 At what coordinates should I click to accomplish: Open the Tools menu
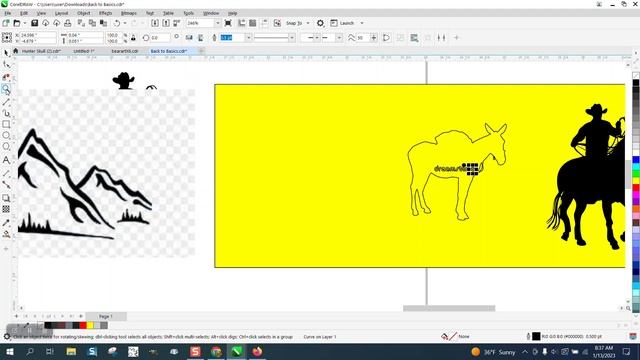coord(189,13)
